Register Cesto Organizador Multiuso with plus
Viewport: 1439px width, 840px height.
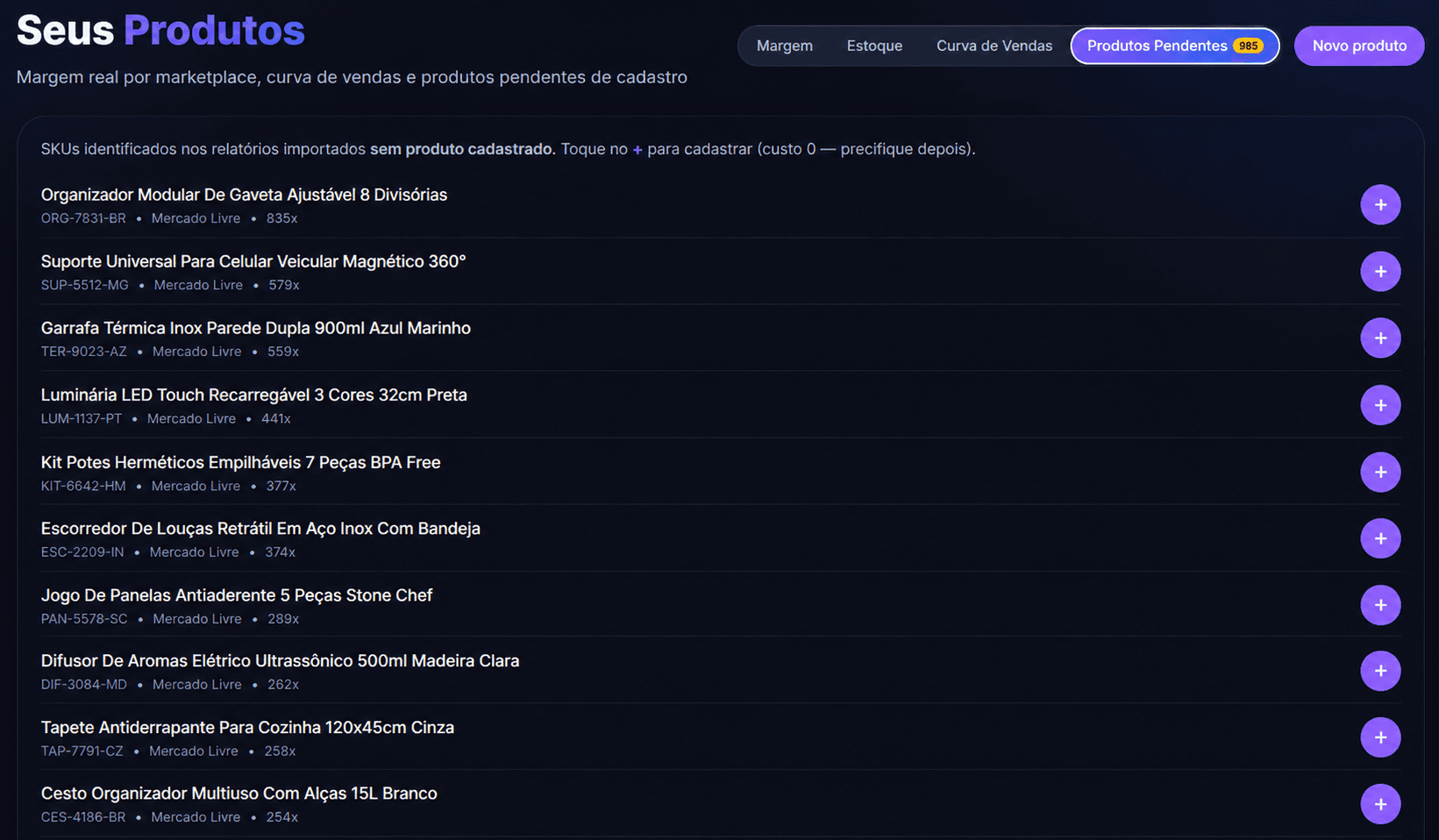[x=1380, y=804]
